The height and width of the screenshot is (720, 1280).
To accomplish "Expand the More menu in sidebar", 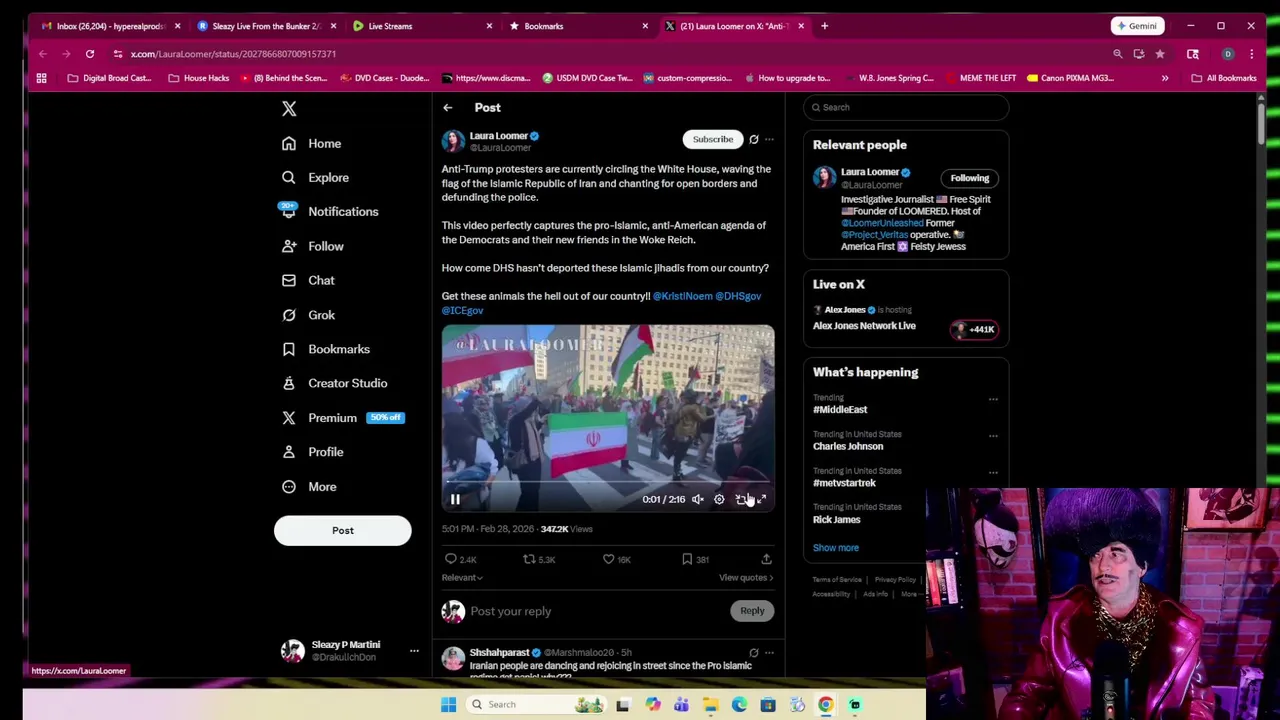I will (x=309, y=486).
